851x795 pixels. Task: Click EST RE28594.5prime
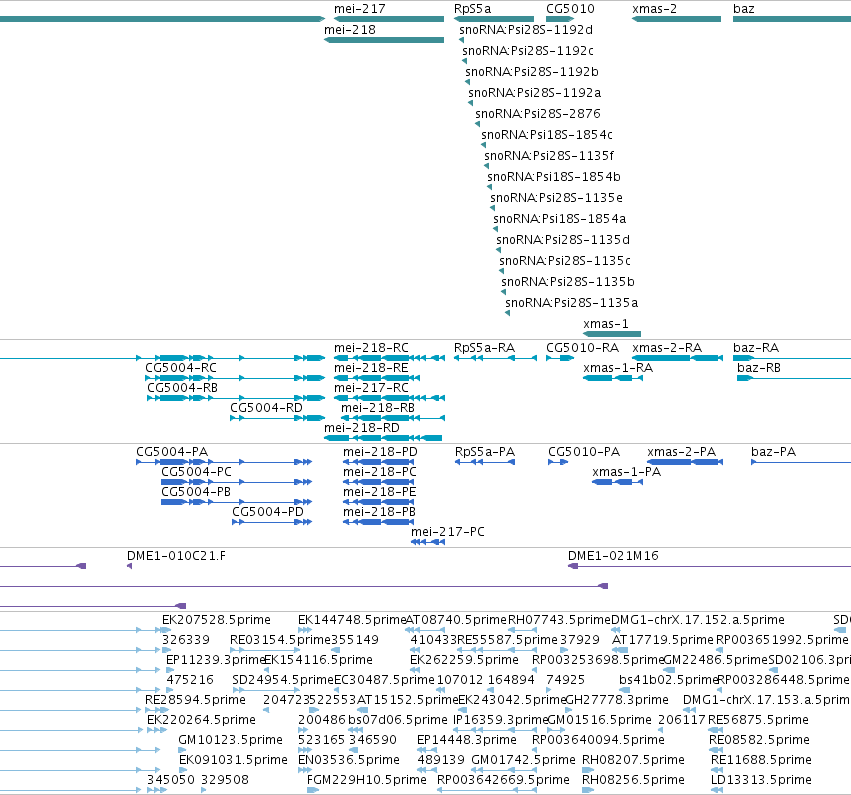click(195, 700)
